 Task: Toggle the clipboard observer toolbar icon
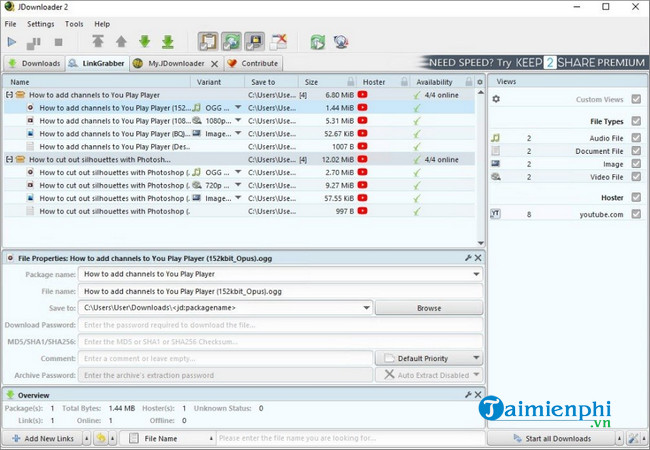(x=208, y=42)
